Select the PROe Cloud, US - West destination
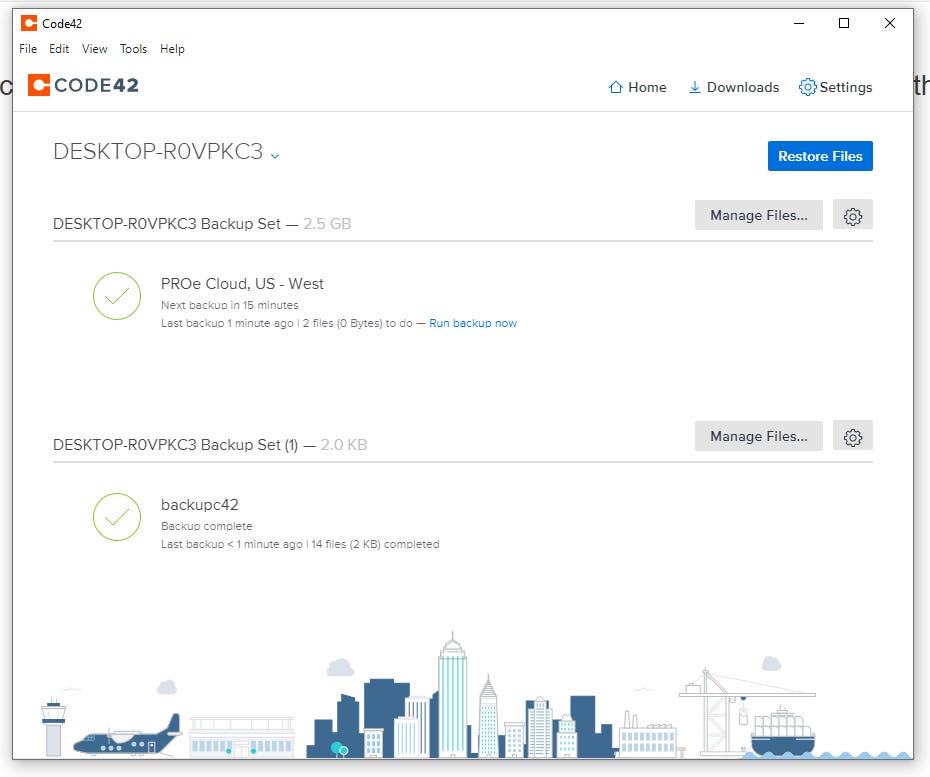 [x=242, y=284]
